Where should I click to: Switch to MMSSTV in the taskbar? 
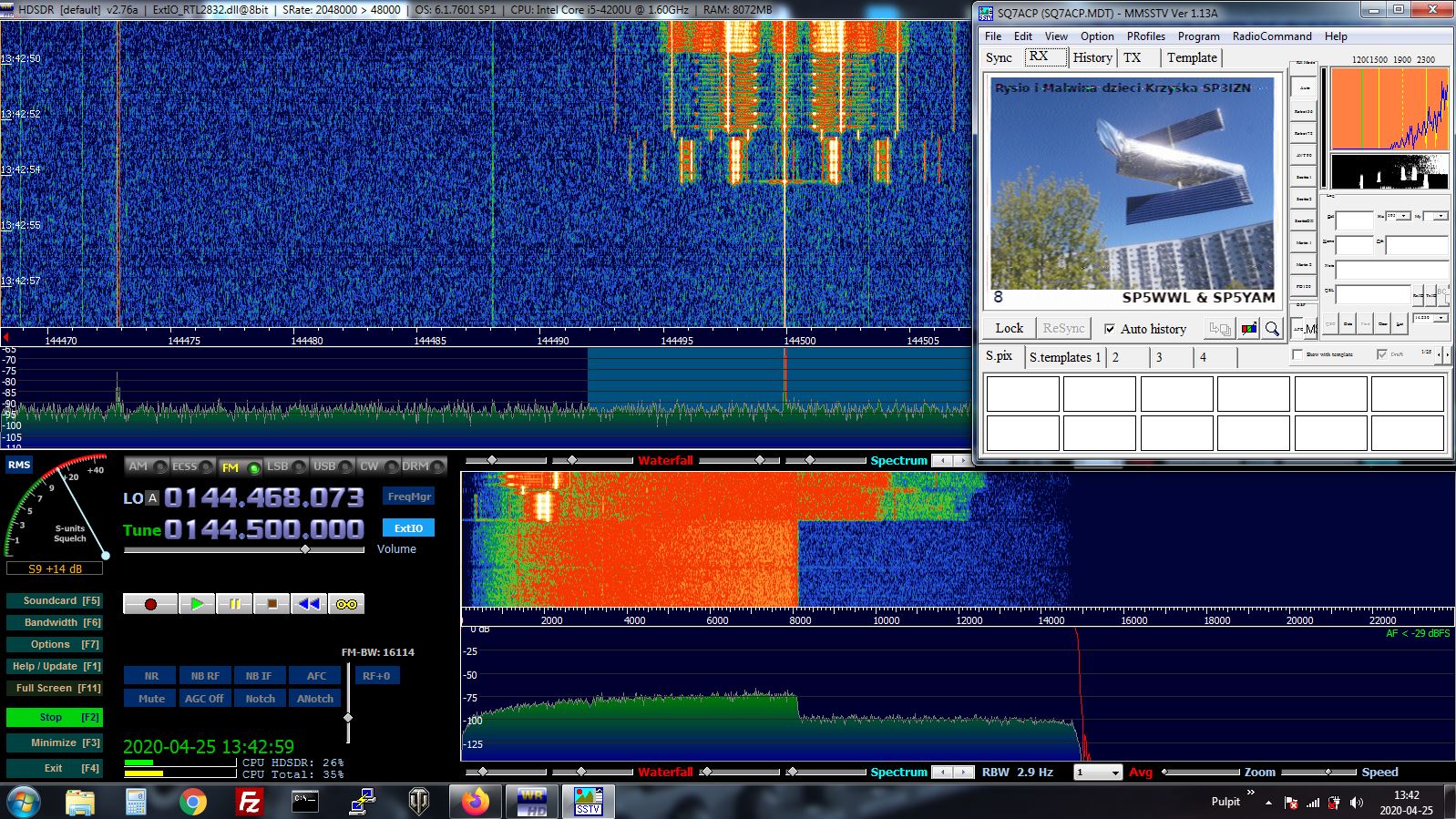588,802
